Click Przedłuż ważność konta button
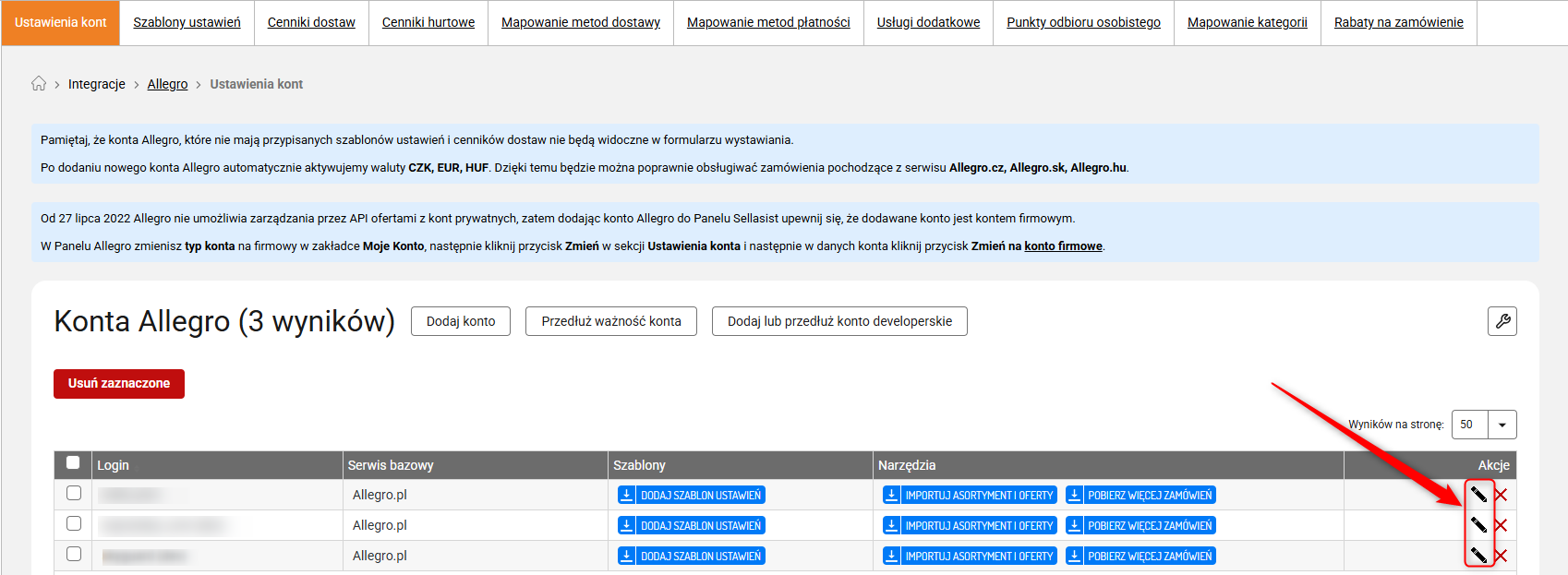 611,321
